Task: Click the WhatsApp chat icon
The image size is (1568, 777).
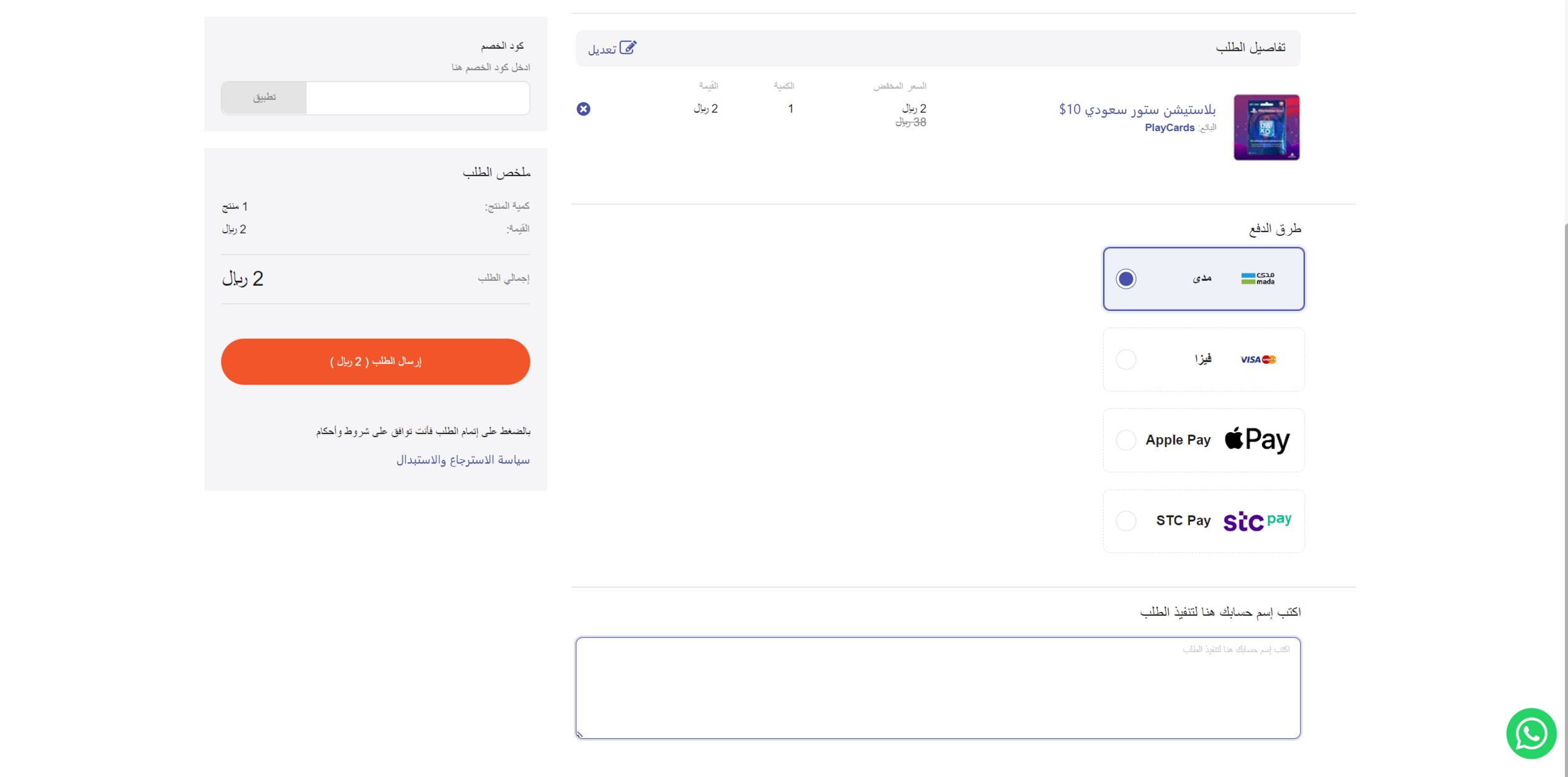Action: [x=1530, y=733]
